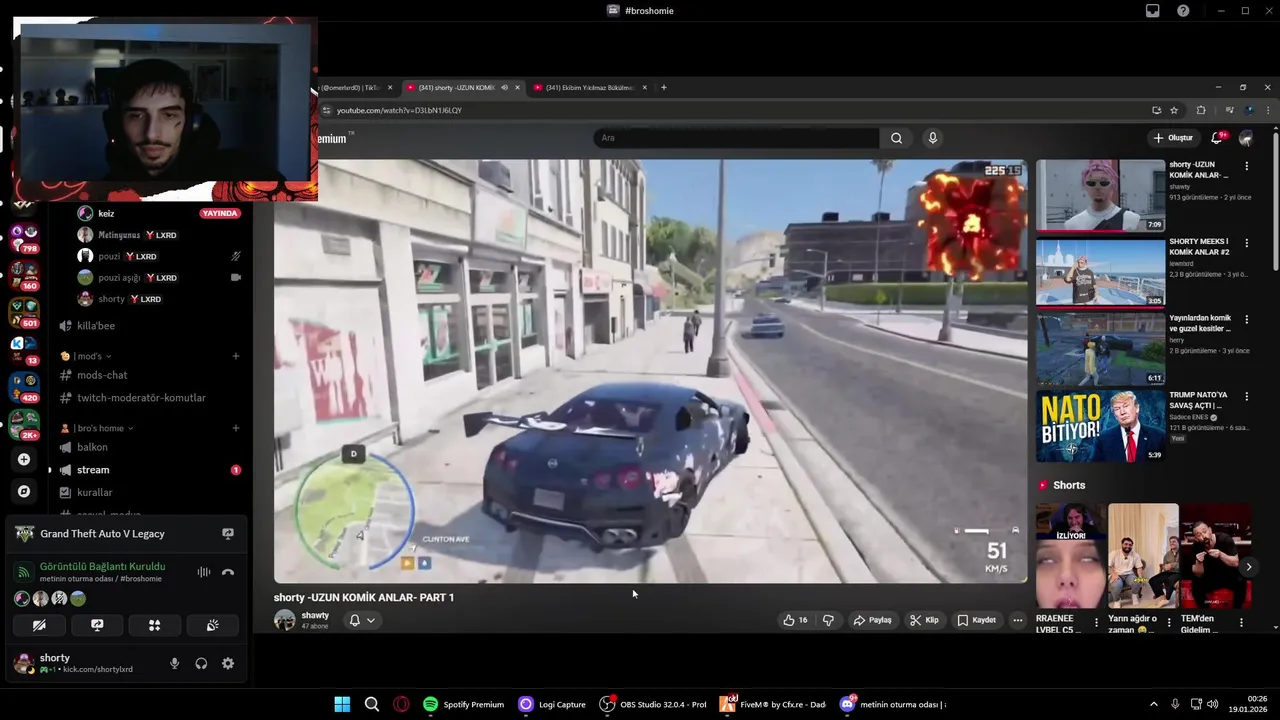Open YouTube notifications bell with 9+ badge

pyautogui.click(x=1218, y=137)
